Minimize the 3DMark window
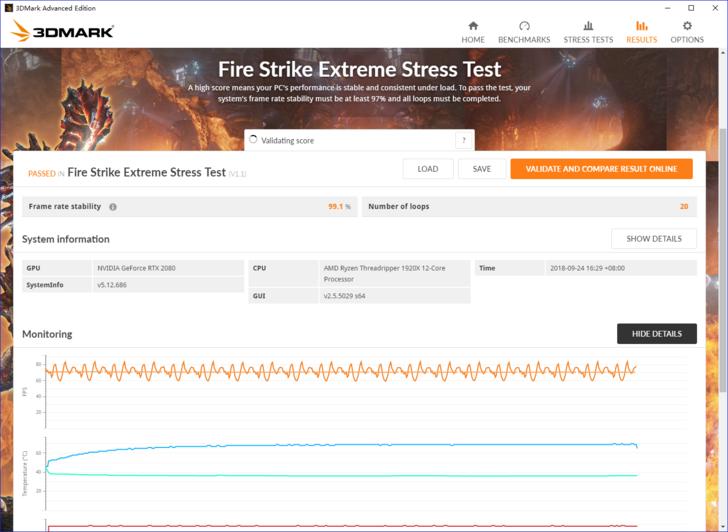 tap(668, 8)
